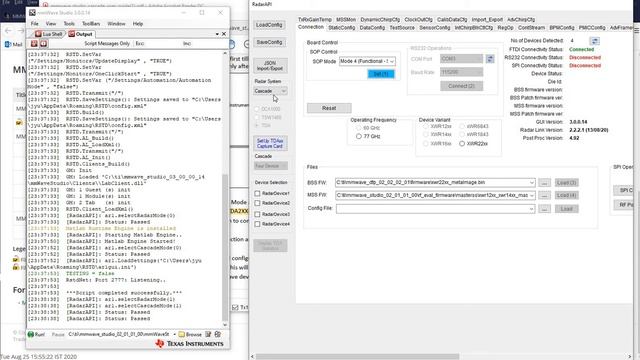Click the edit script icon beside Browse
Viewport: 640px width, 360px height.
point(208,334)
